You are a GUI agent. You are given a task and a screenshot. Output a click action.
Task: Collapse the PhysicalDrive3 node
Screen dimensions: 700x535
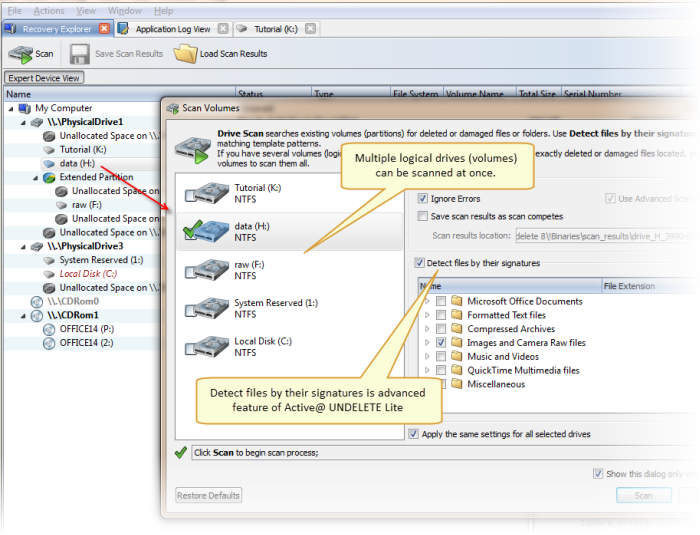23,247
